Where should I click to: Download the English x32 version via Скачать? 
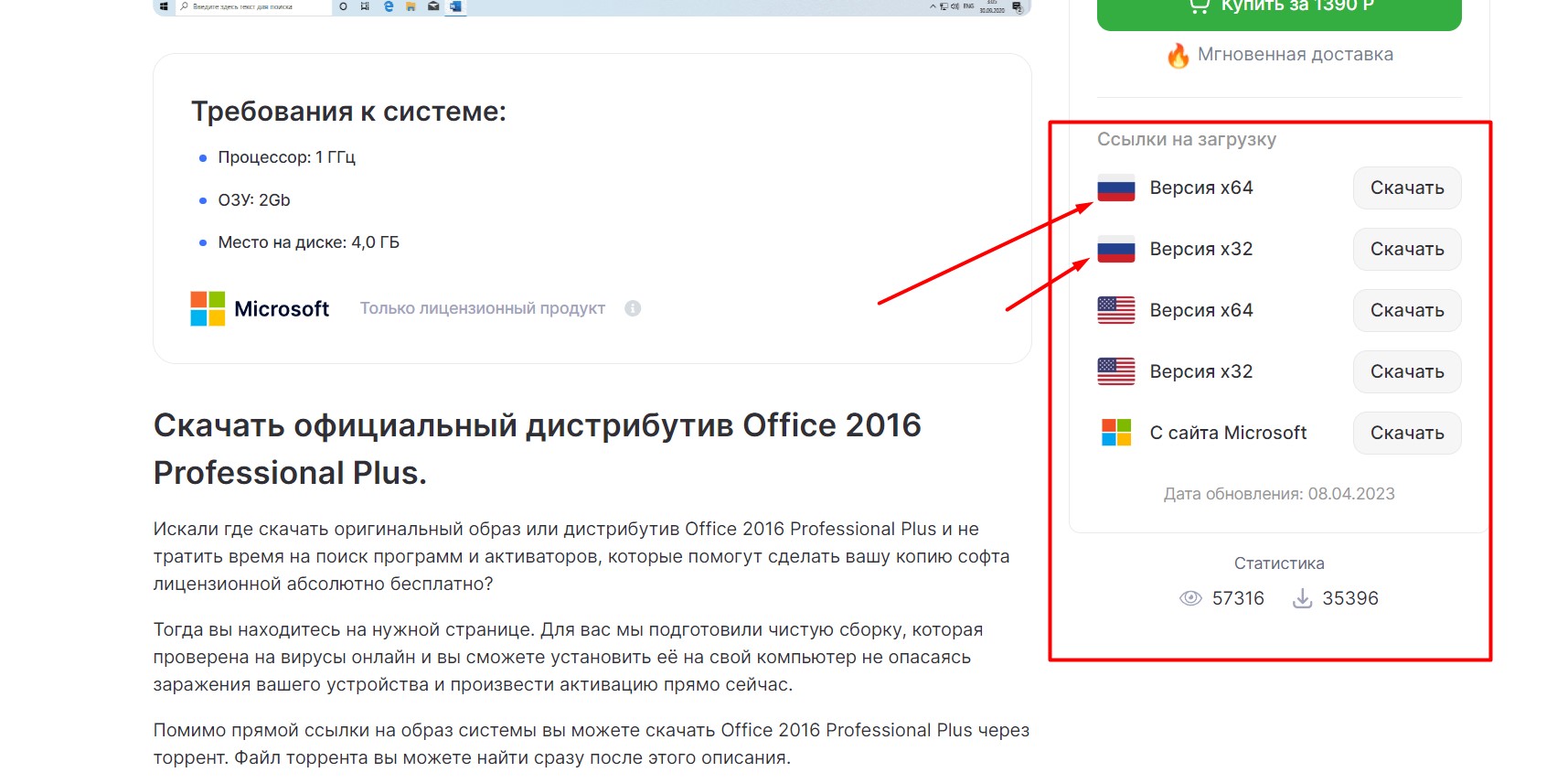point(1407,372)
